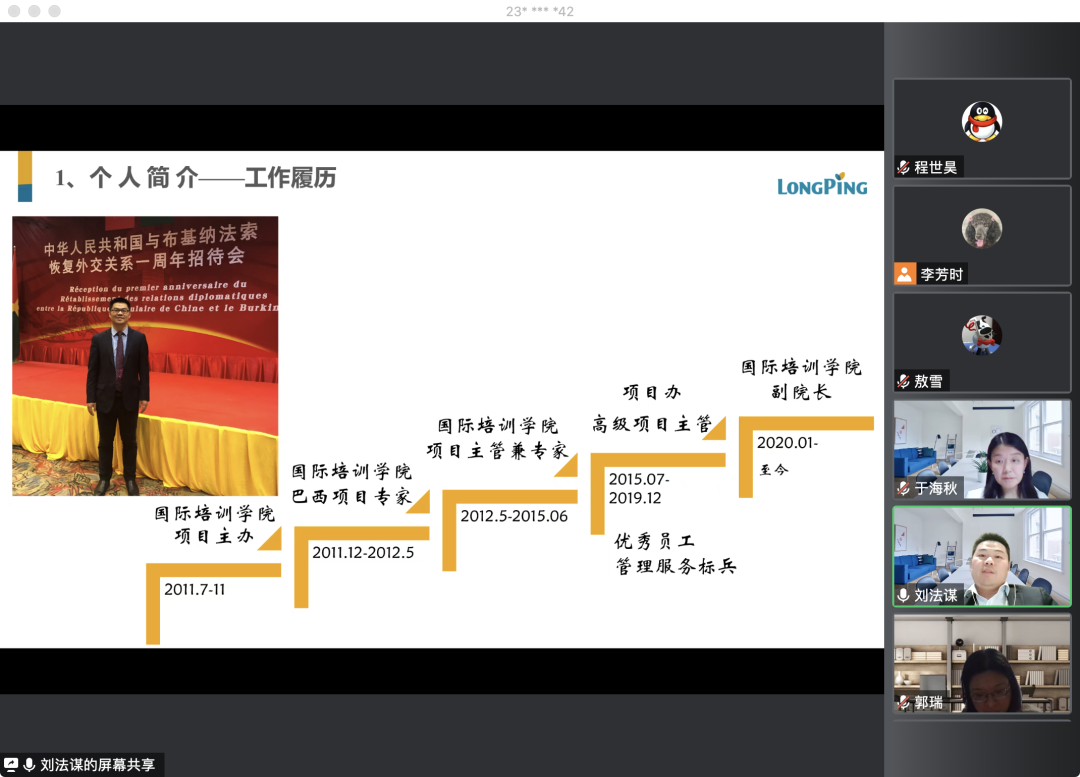Click the screen share icon in bottom status bar
This screenshot has height=777, width=1080.
[11, 765]
